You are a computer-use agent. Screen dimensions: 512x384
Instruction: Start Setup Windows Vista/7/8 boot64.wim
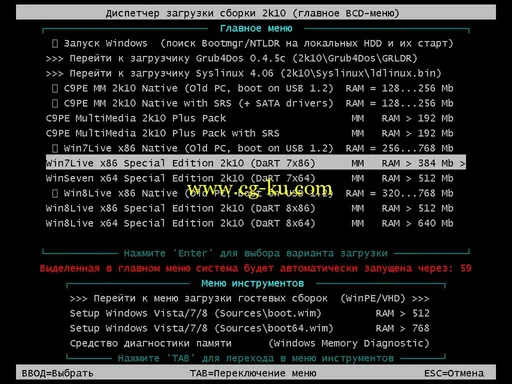pos(249,328)
